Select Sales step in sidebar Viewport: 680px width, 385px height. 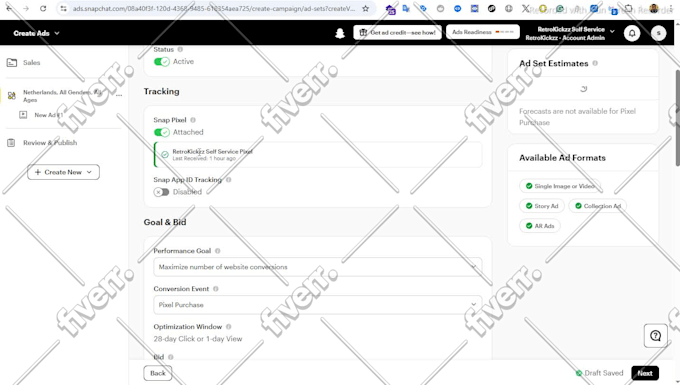(x=31, y=62)
